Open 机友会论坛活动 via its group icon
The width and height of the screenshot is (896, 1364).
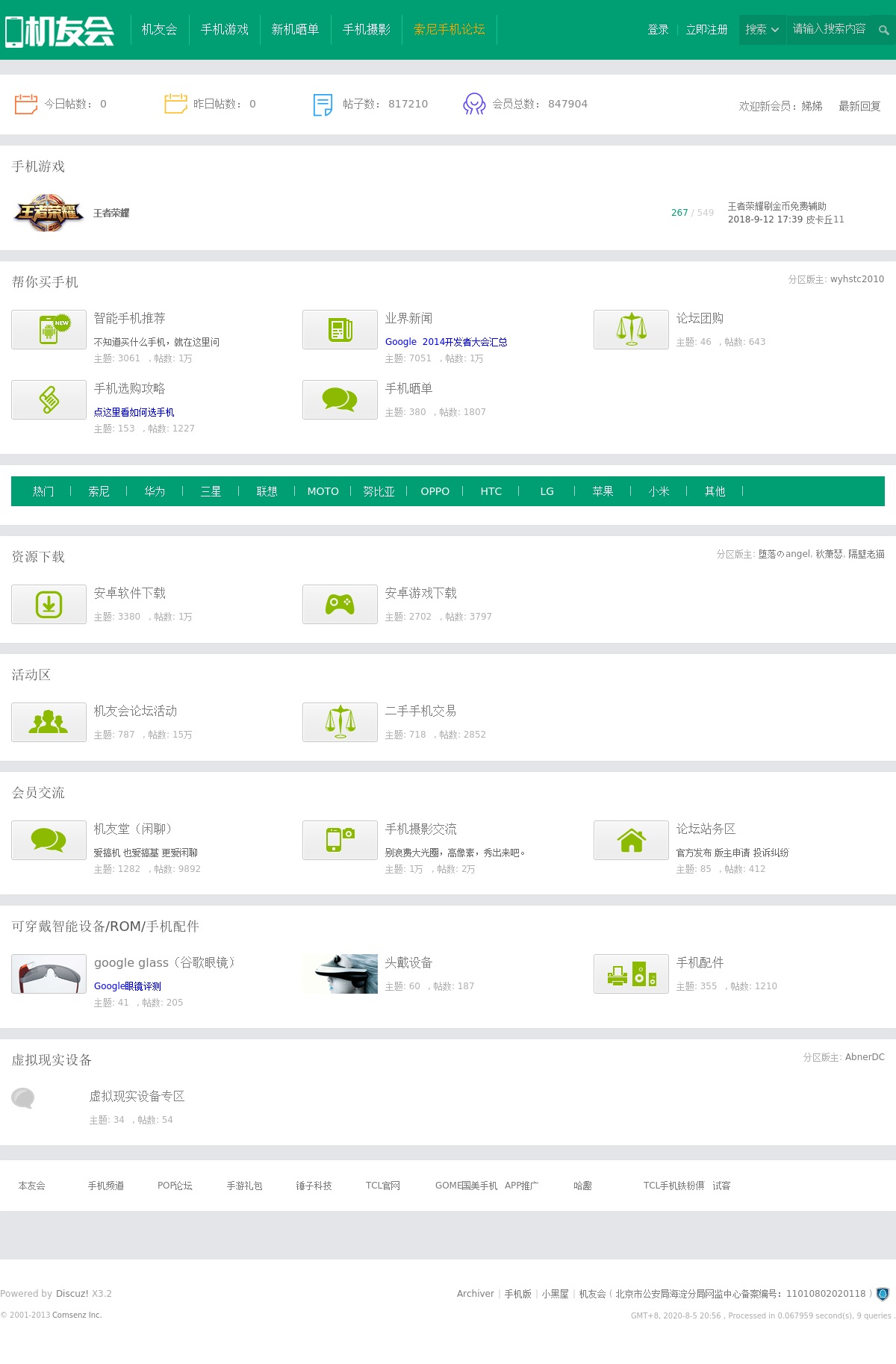(49, 722)
